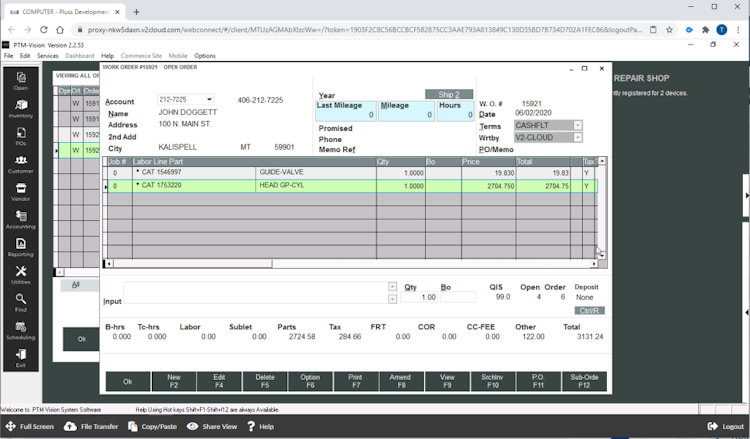The image size is (750, 439).
Task: Open the Edit menu
Action: click(x=25, y=56)
